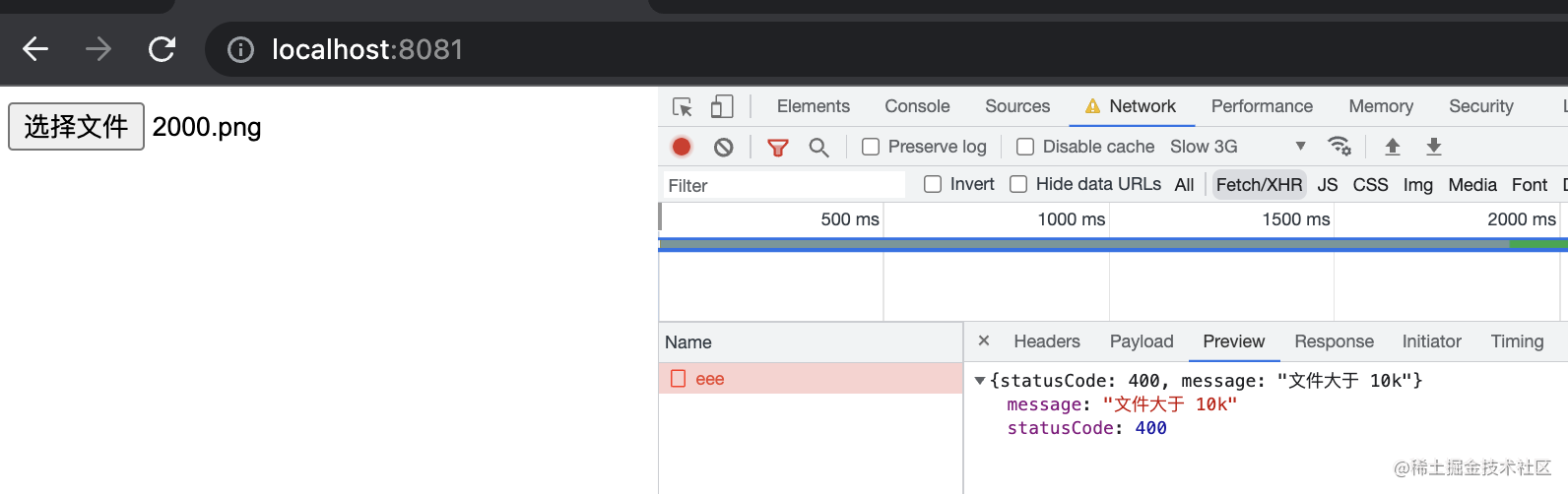Select the Fetch/XHR filter type
Image resolution: width=1568 pixels, height=494 pixels.
pyautogui.click(x=1259, y=184)
